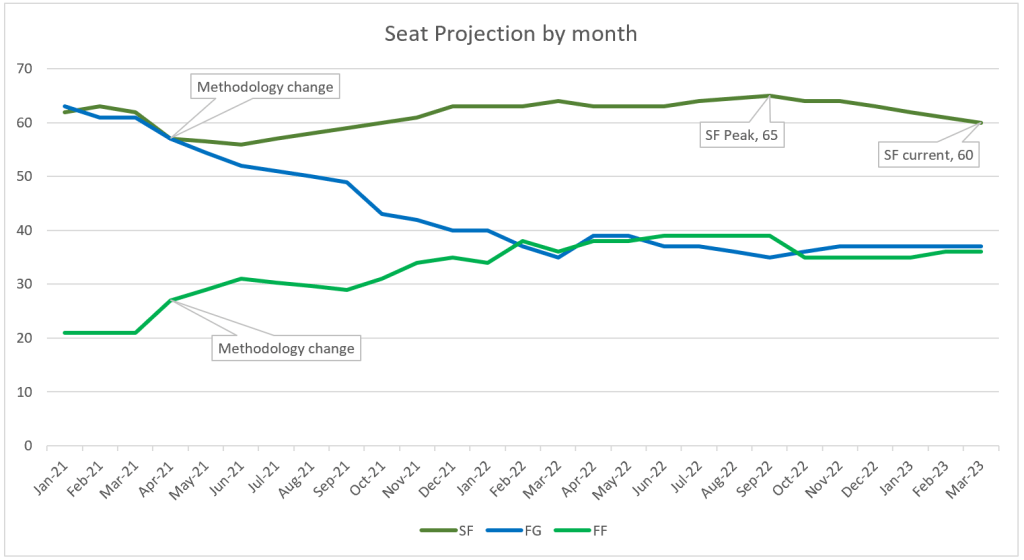1024x560 pixels.
Task: Click the Sep-22 x-axis month label
Action: (x=760, y=472)
